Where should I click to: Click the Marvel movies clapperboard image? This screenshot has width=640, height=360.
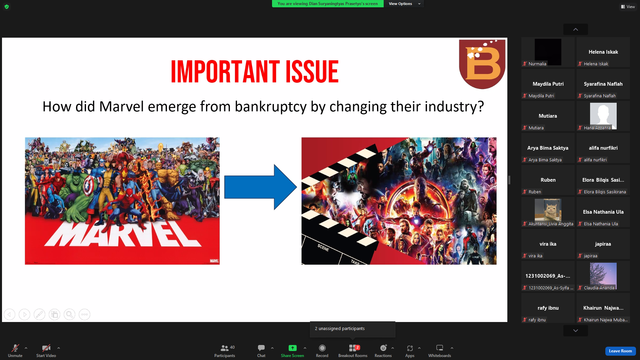399,201
